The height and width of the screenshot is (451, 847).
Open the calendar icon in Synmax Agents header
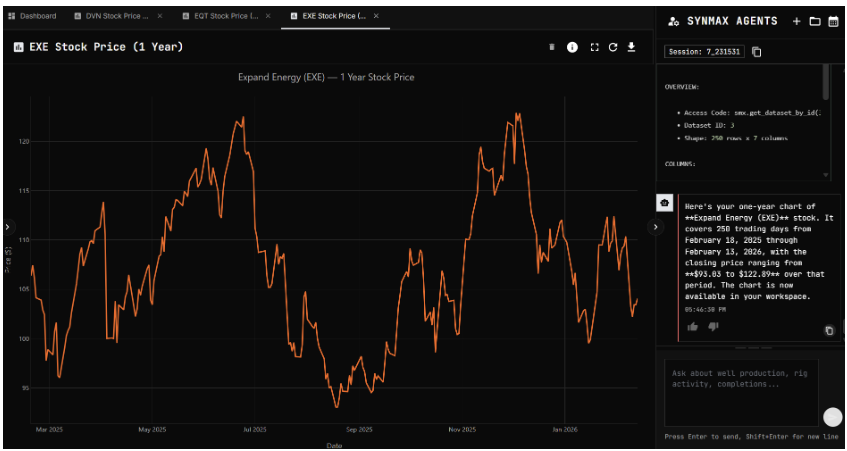coord(833,21)
